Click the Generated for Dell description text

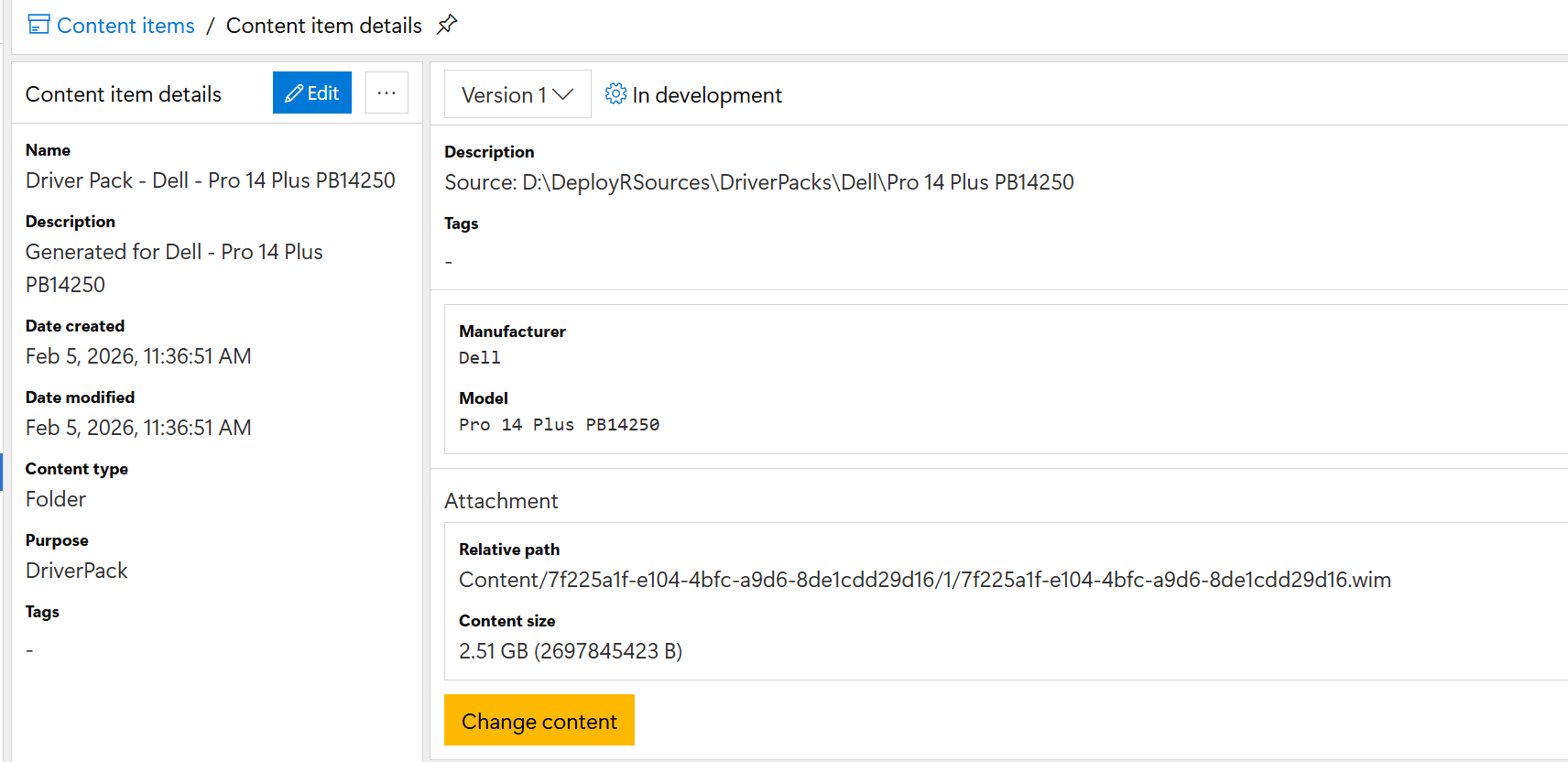pos(174,268)
